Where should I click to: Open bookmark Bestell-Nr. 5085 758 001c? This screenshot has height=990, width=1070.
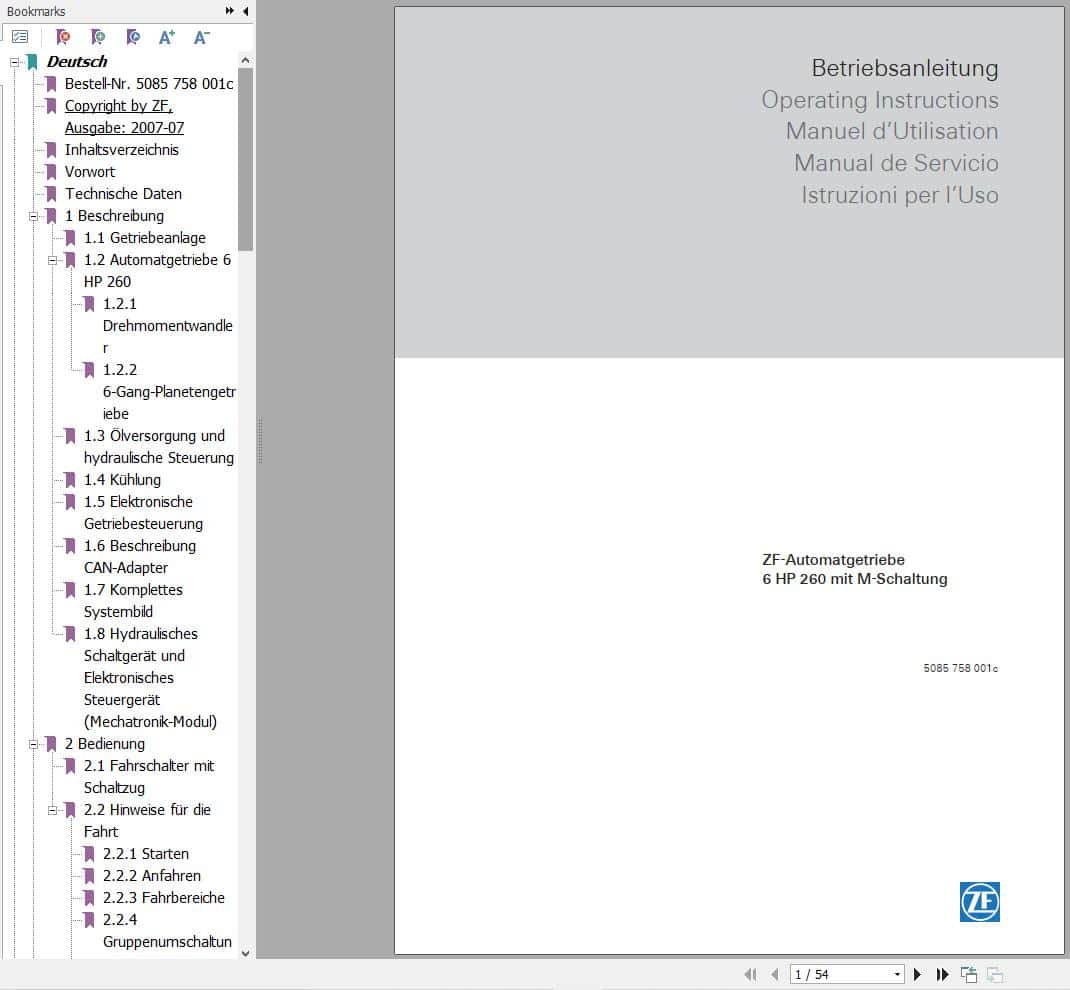[x=149, y=84]
